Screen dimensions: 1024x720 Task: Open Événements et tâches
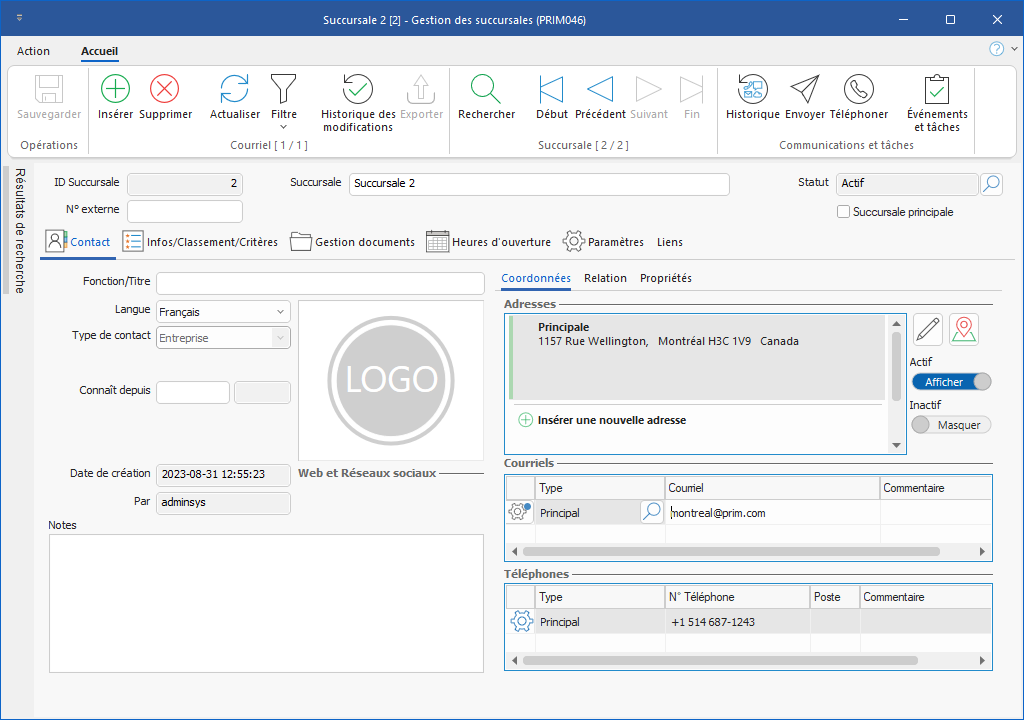[936, 89]
